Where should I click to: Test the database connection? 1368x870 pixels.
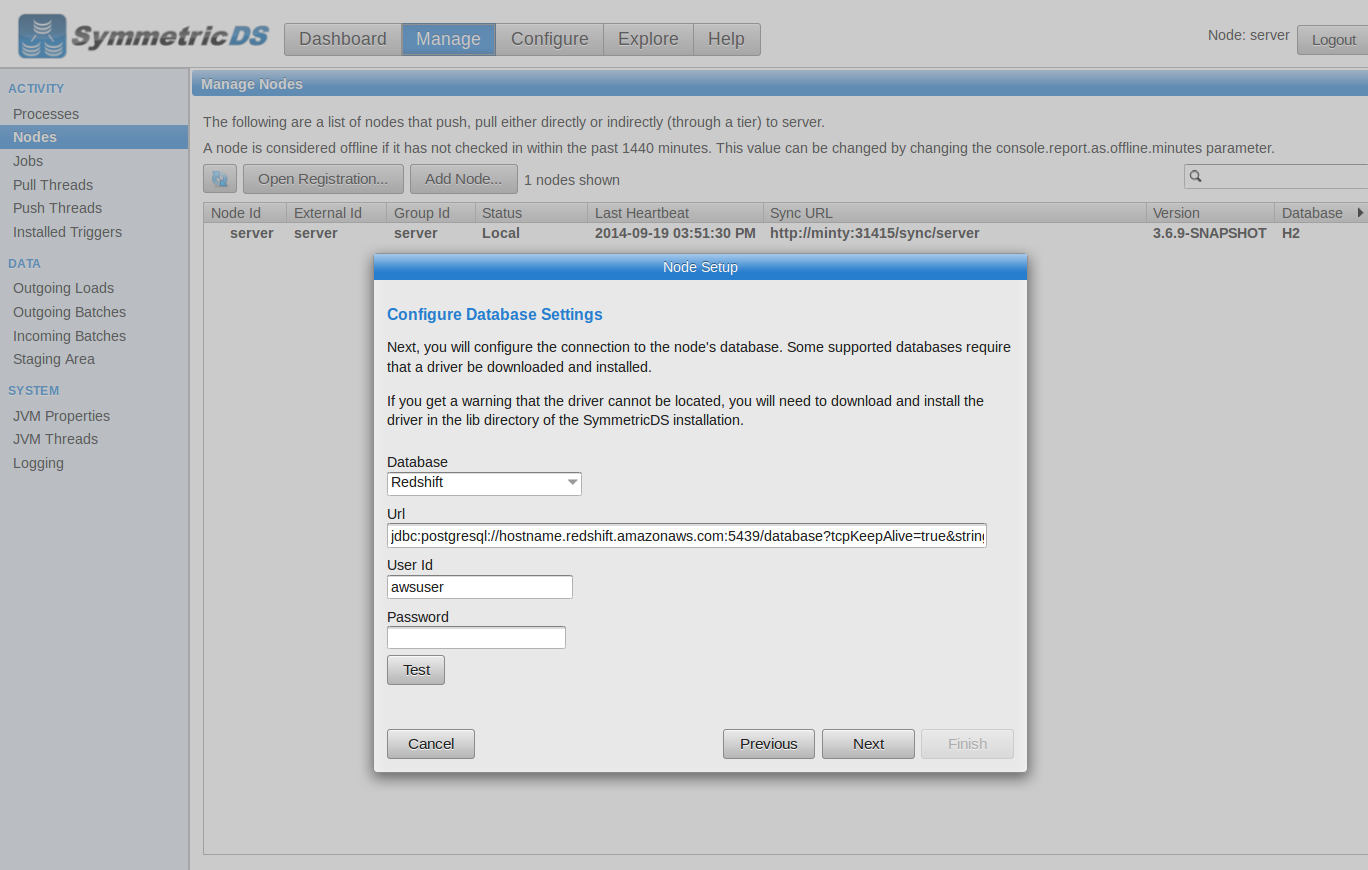pyautogui.click(x=416, y=670)
